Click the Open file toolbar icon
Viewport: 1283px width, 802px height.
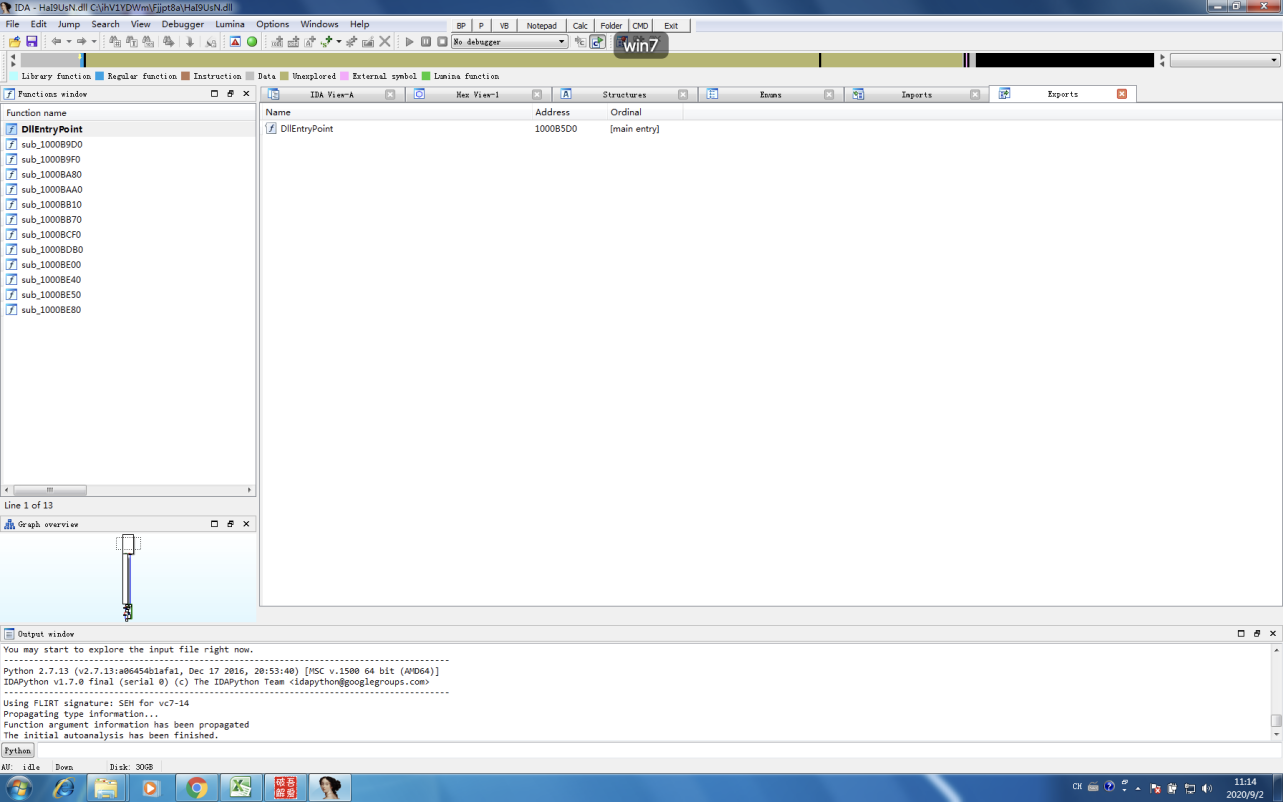coord(15,42)
